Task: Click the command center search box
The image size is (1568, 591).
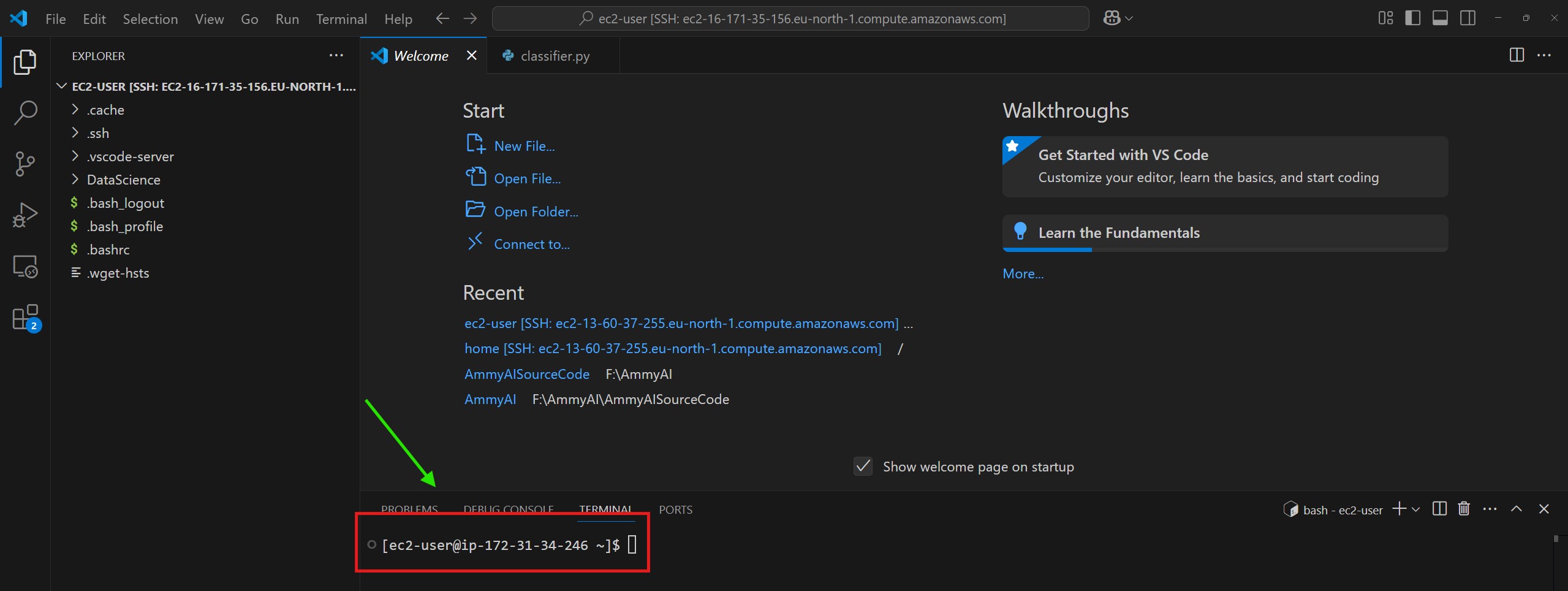Action: point(790,18)
